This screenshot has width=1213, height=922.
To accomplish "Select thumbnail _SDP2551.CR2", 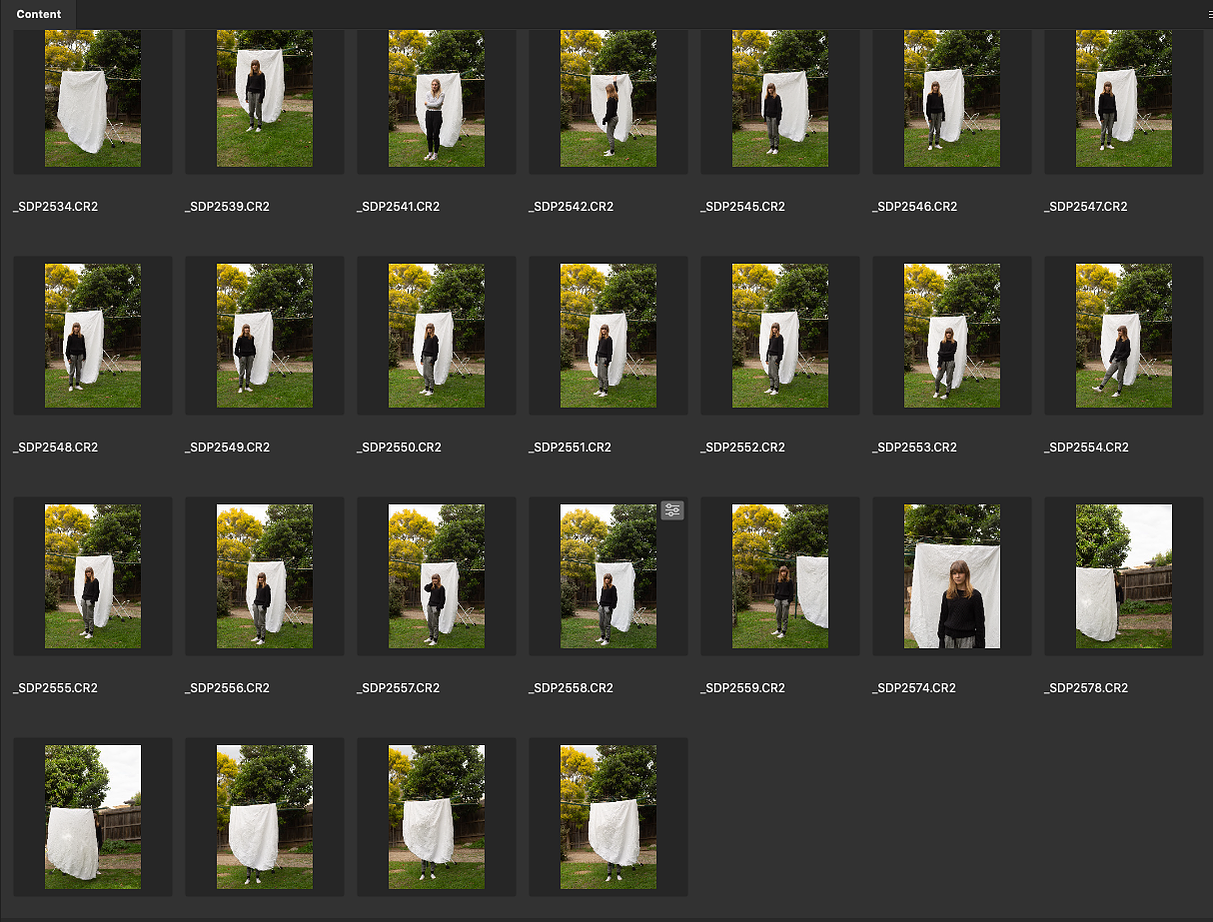I will (608, 335).
